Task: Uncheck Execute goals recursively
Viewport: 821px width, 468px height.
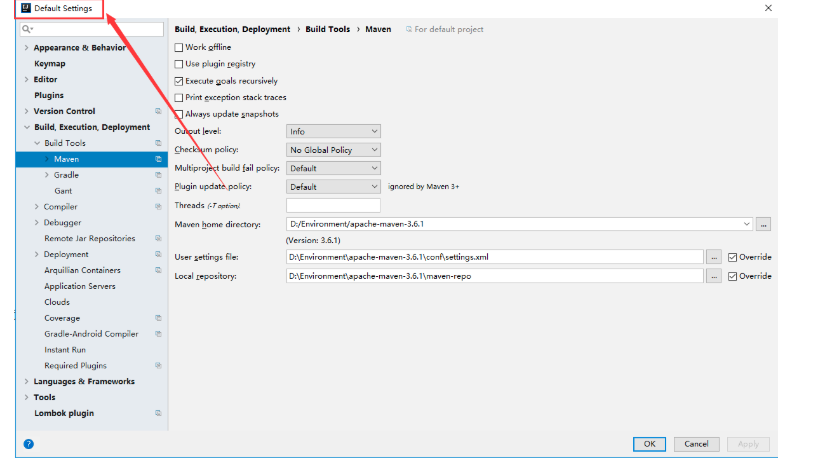Action: [179, 81]
